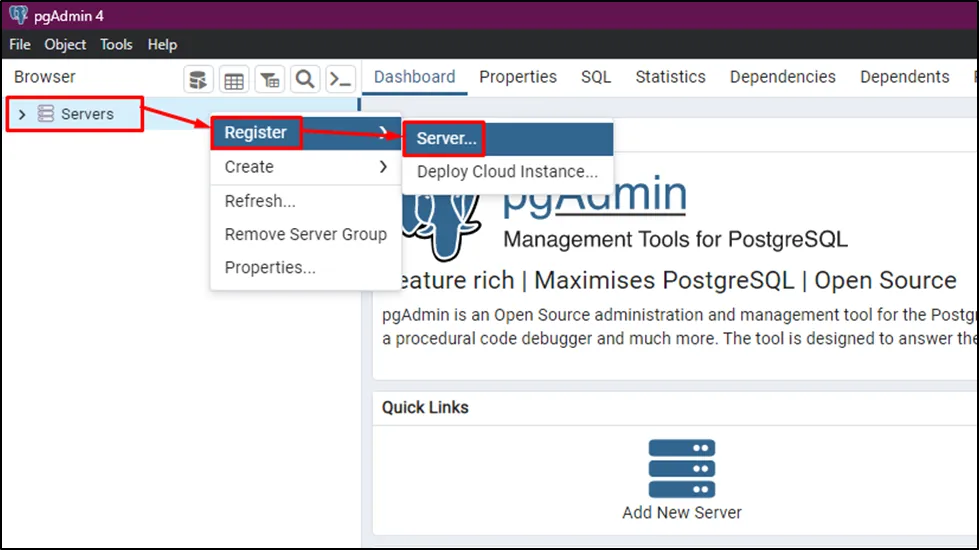The width and height of the screenshot is (979, 550).
Task: Choose Server... in the Register submenu
Action: click(x=508, y=139)
